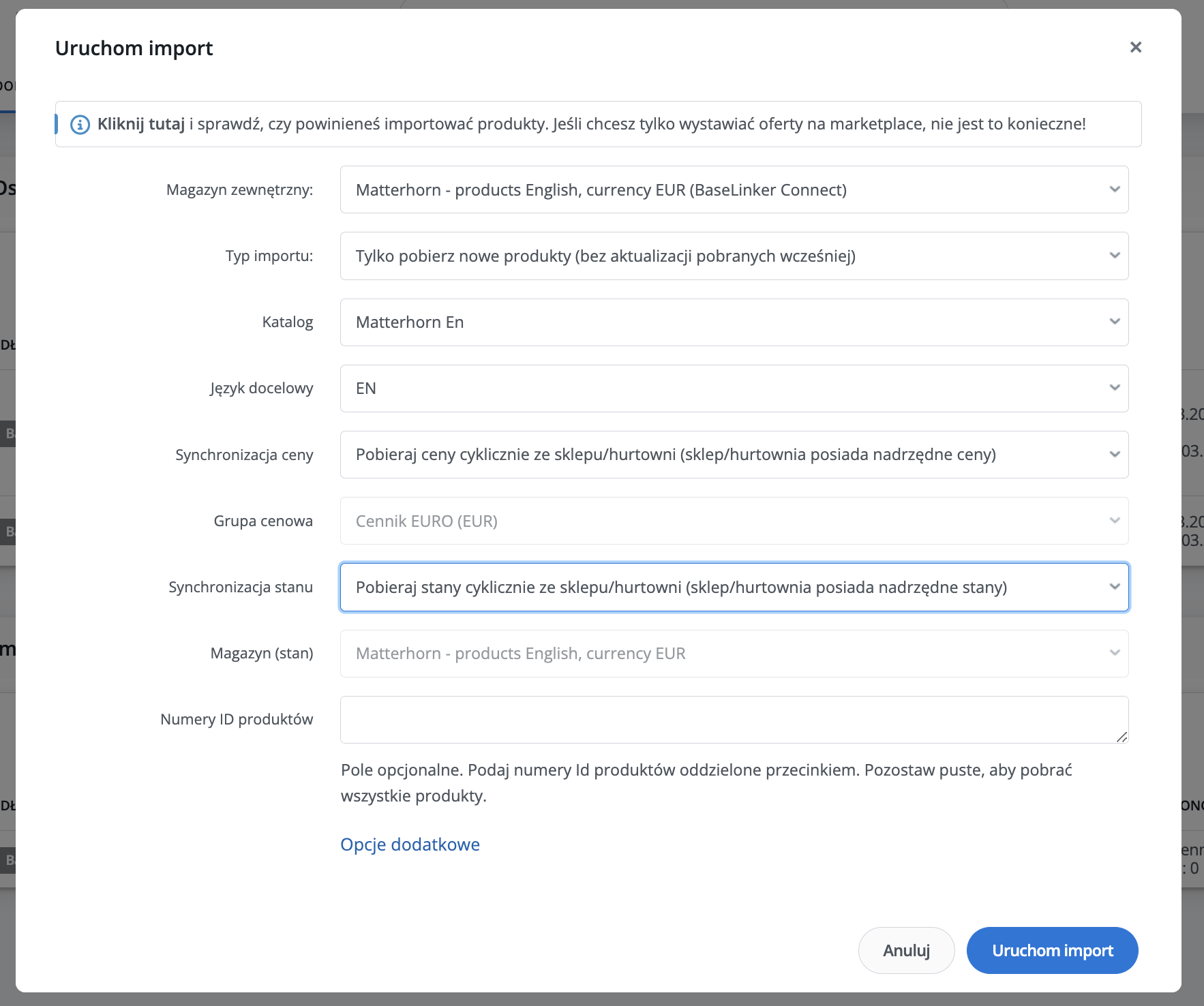Click the 'Synchronizacja ceny' label
Image resolution: width=1204 pixels, height=1006 pixels.
[x=244, y=455]
